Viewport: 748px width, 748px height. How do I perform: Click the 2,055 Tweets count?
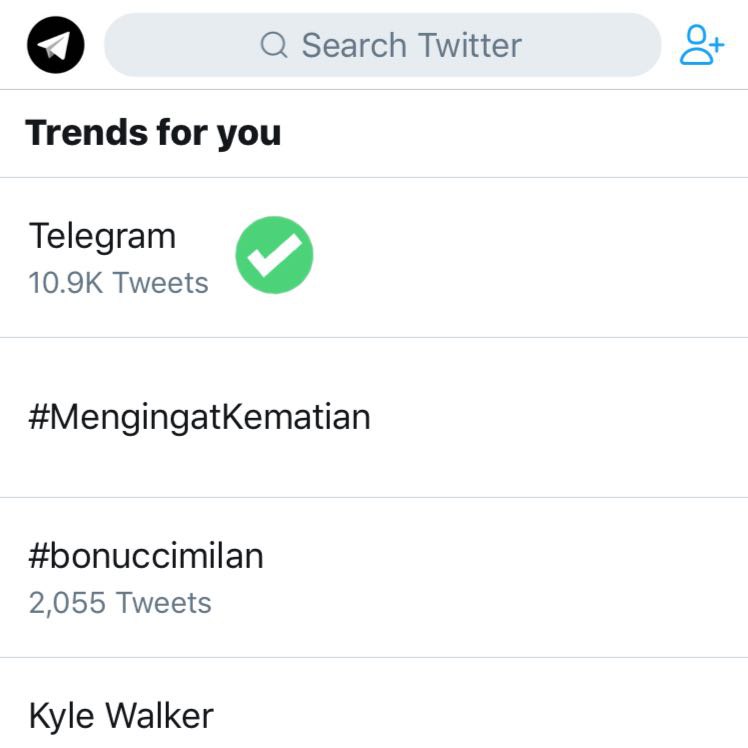click(120, 603)
